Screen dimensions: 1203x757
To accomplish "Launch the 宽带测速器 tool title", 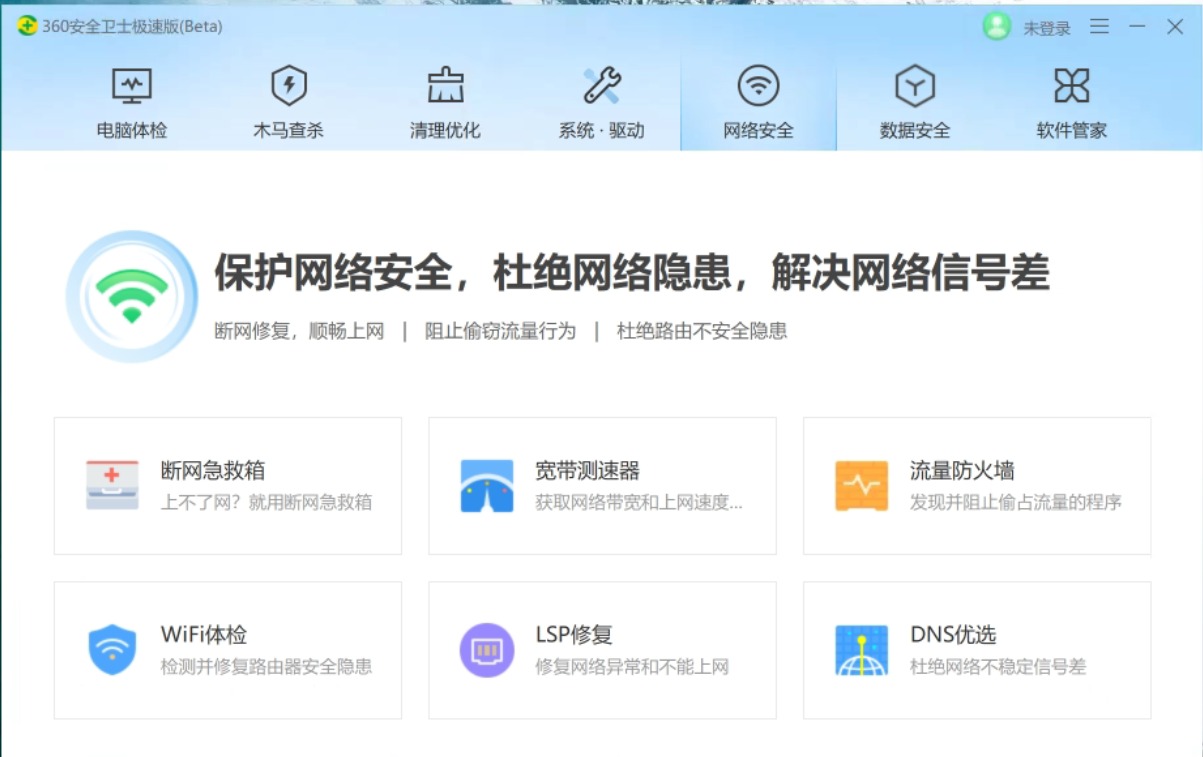I will (587, 470).
